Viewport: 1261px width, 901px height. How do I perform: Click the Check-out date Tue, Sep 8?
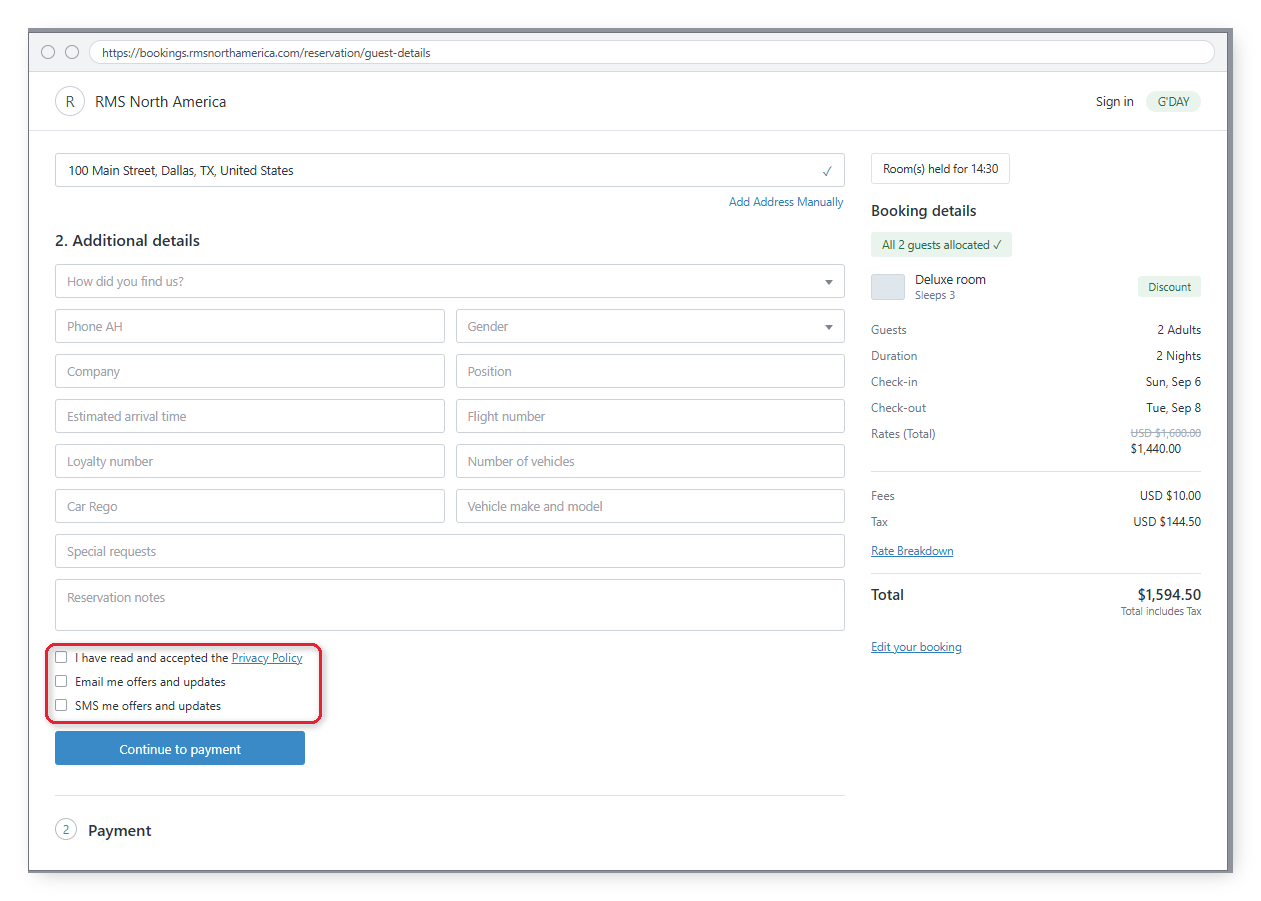pyautogui.click(x=1173, y=408)
